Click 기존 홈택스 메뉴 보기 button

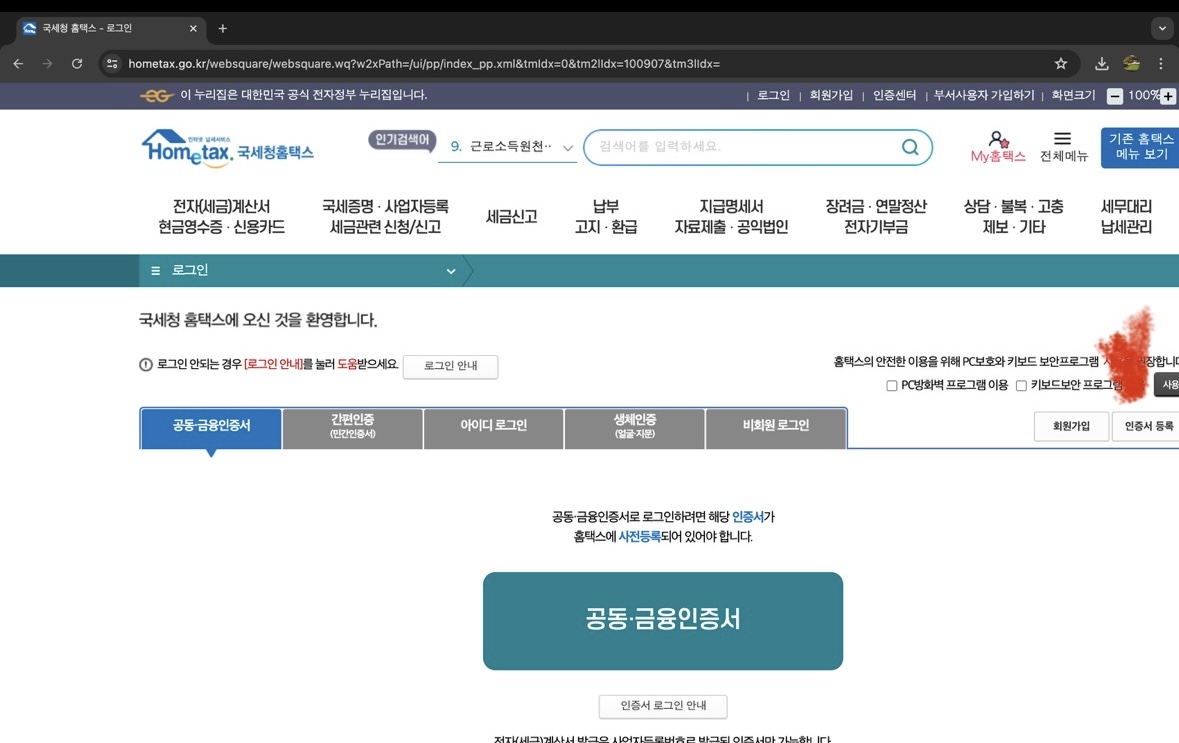(x=1141, y=147)
